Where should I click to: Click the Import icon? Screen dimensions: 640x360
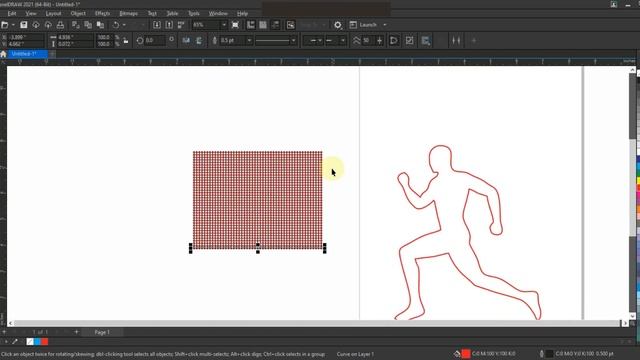[x=157, y=25]
